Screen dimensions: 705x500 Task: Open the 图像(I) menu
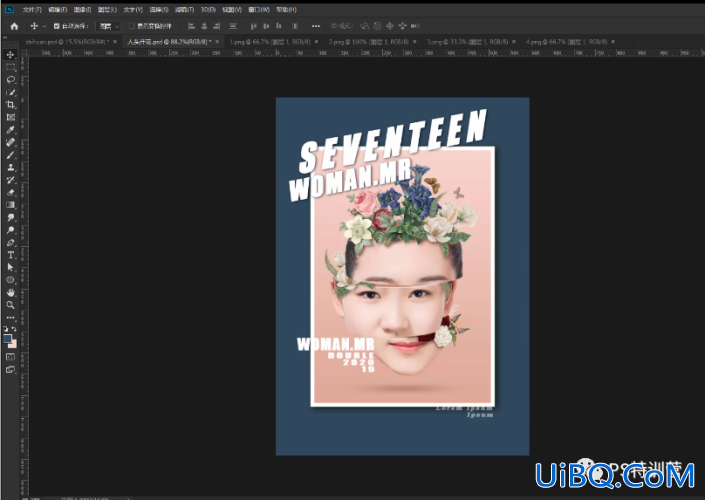click(82, 9)
